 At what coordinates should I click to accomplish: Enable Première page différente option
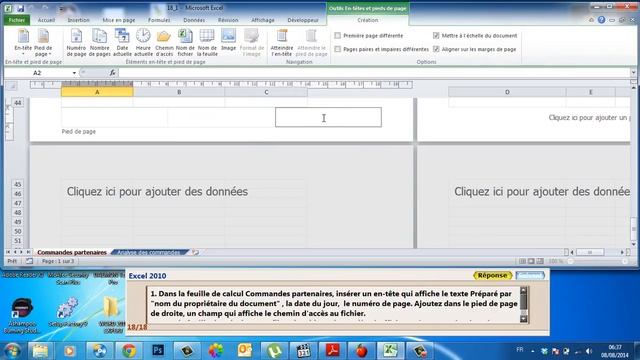[x=338, y=36]
